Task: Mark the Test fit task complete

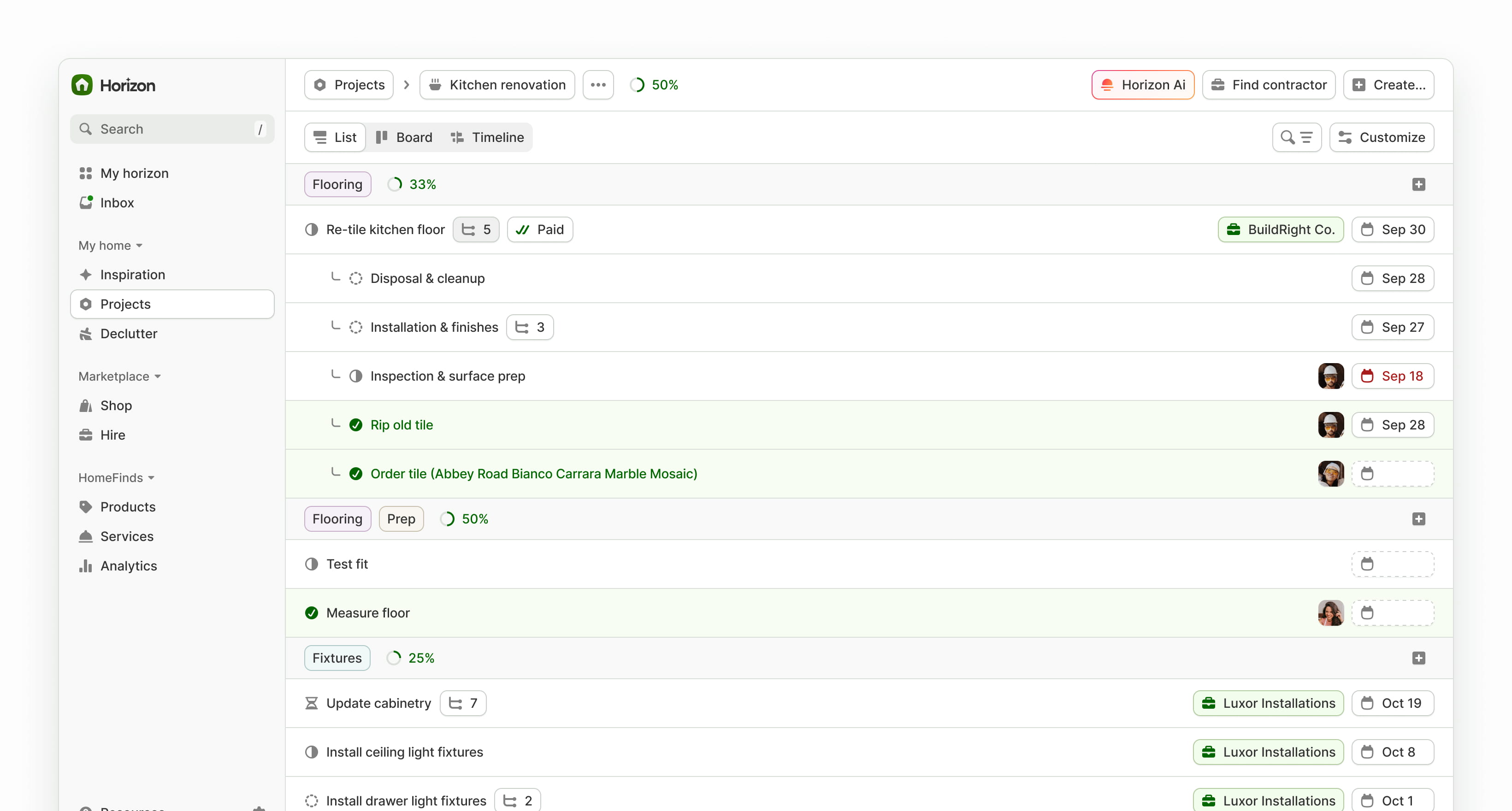Action: pyautogui.click(x=311, y=564)
